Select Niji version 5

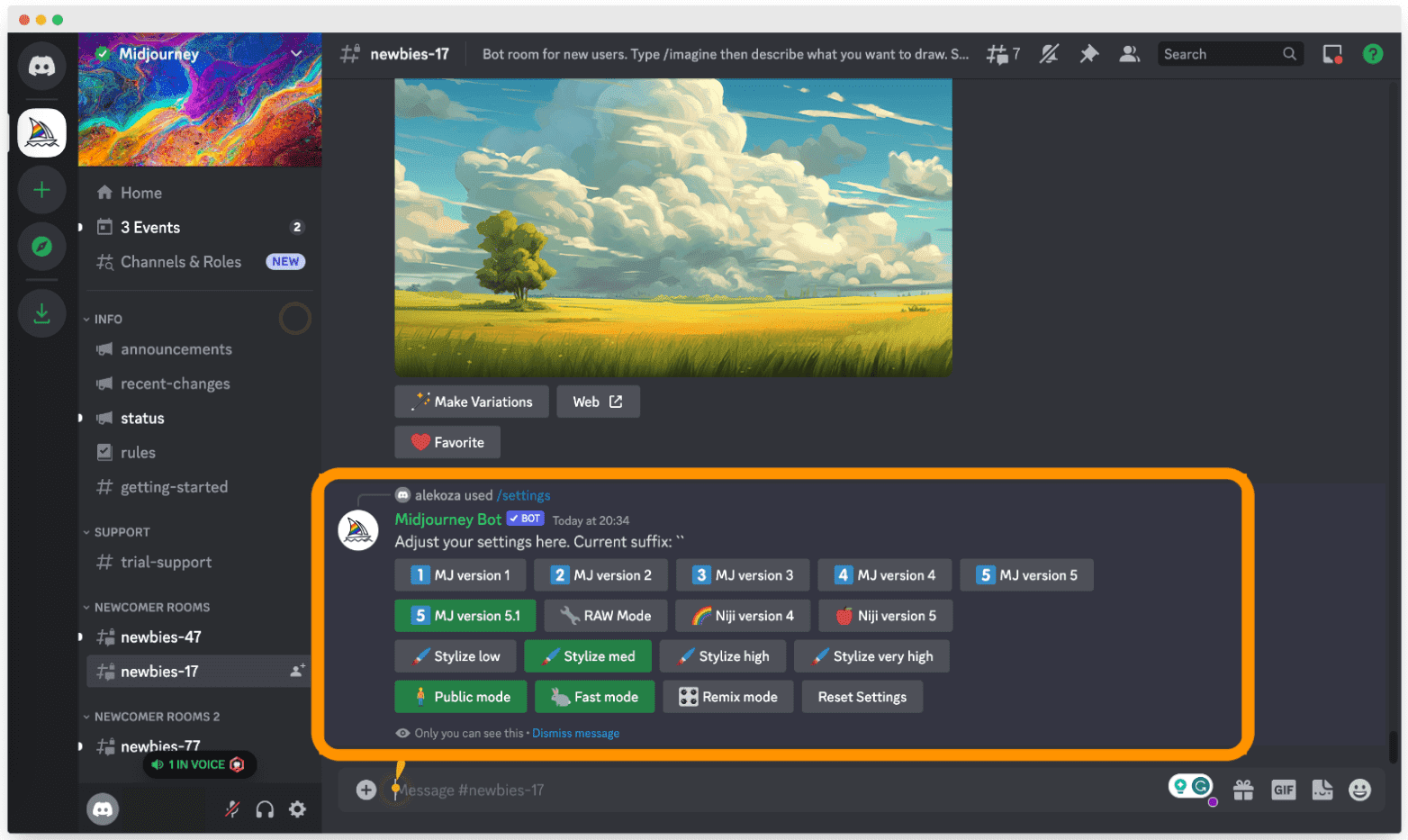tap(886, 616)
